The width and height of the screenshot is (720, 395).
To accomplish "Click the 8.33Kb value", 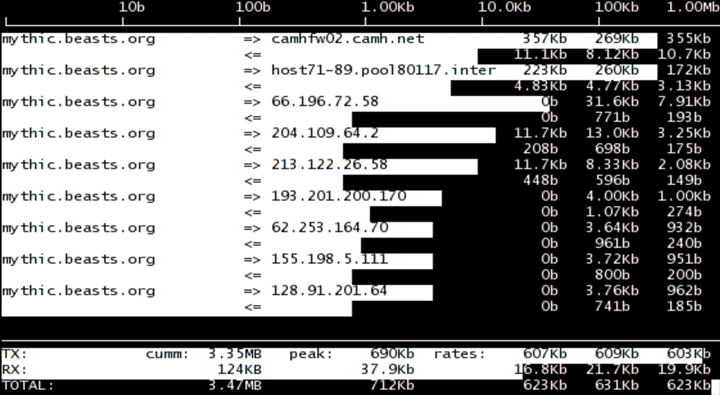I will pyautogui.click(x=612, y=164).
